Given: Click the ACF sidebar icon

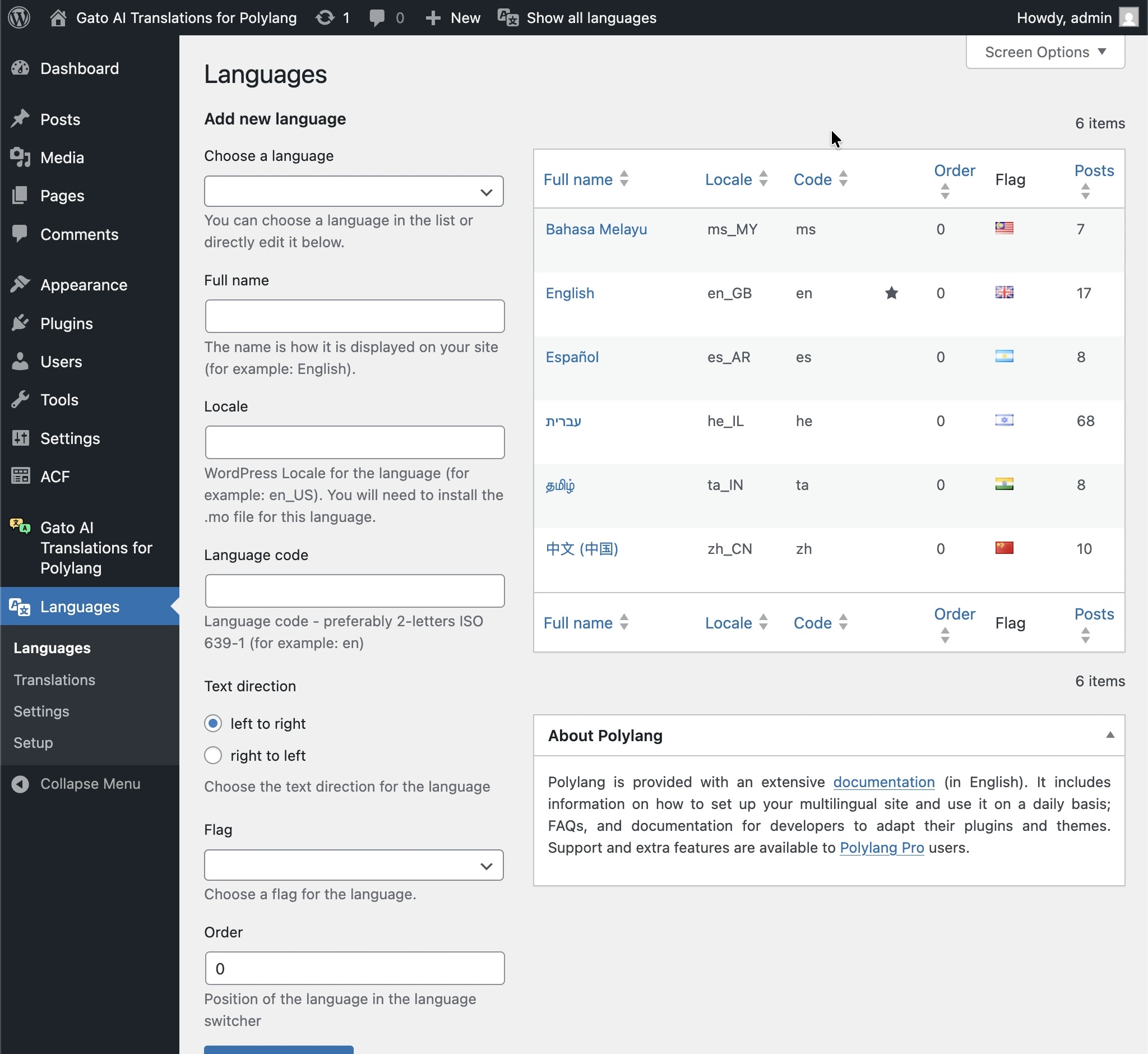Looking at the screenshot, I should (x=21, y=475).
